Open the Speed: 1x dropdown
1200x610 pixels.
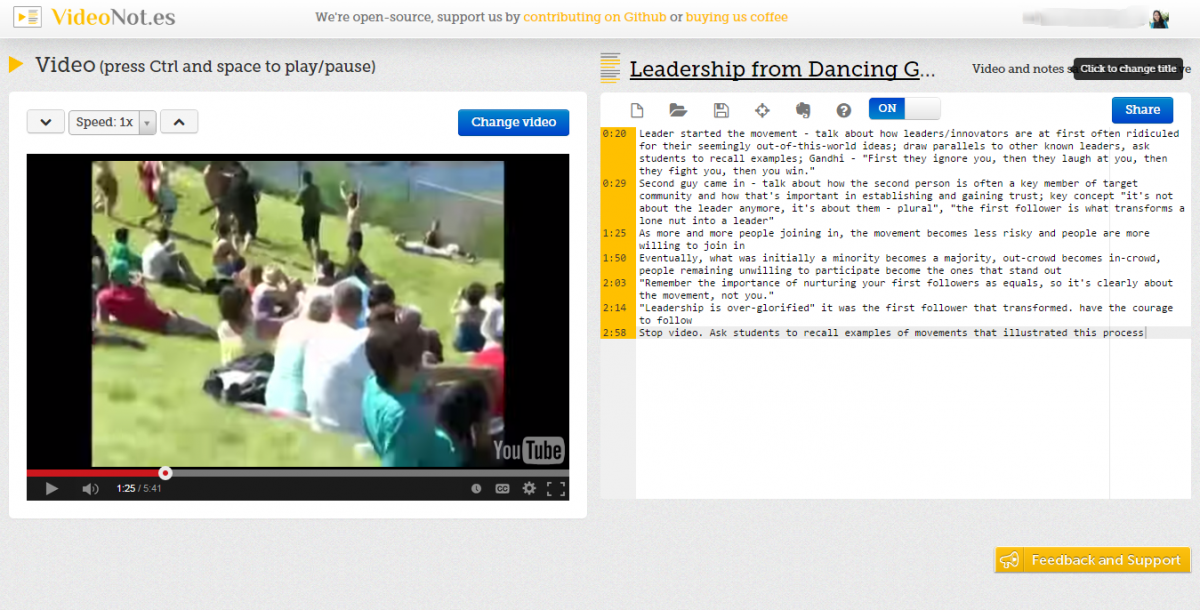(x=113, y=122)
